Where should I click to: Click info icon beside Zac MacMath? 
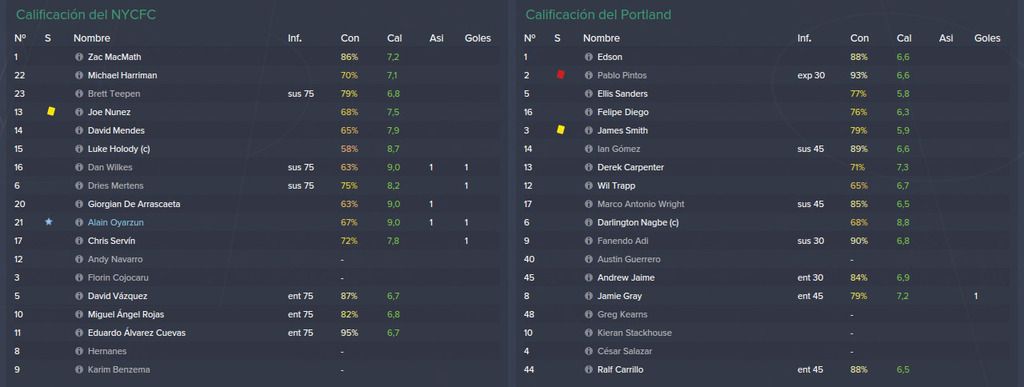79,57
